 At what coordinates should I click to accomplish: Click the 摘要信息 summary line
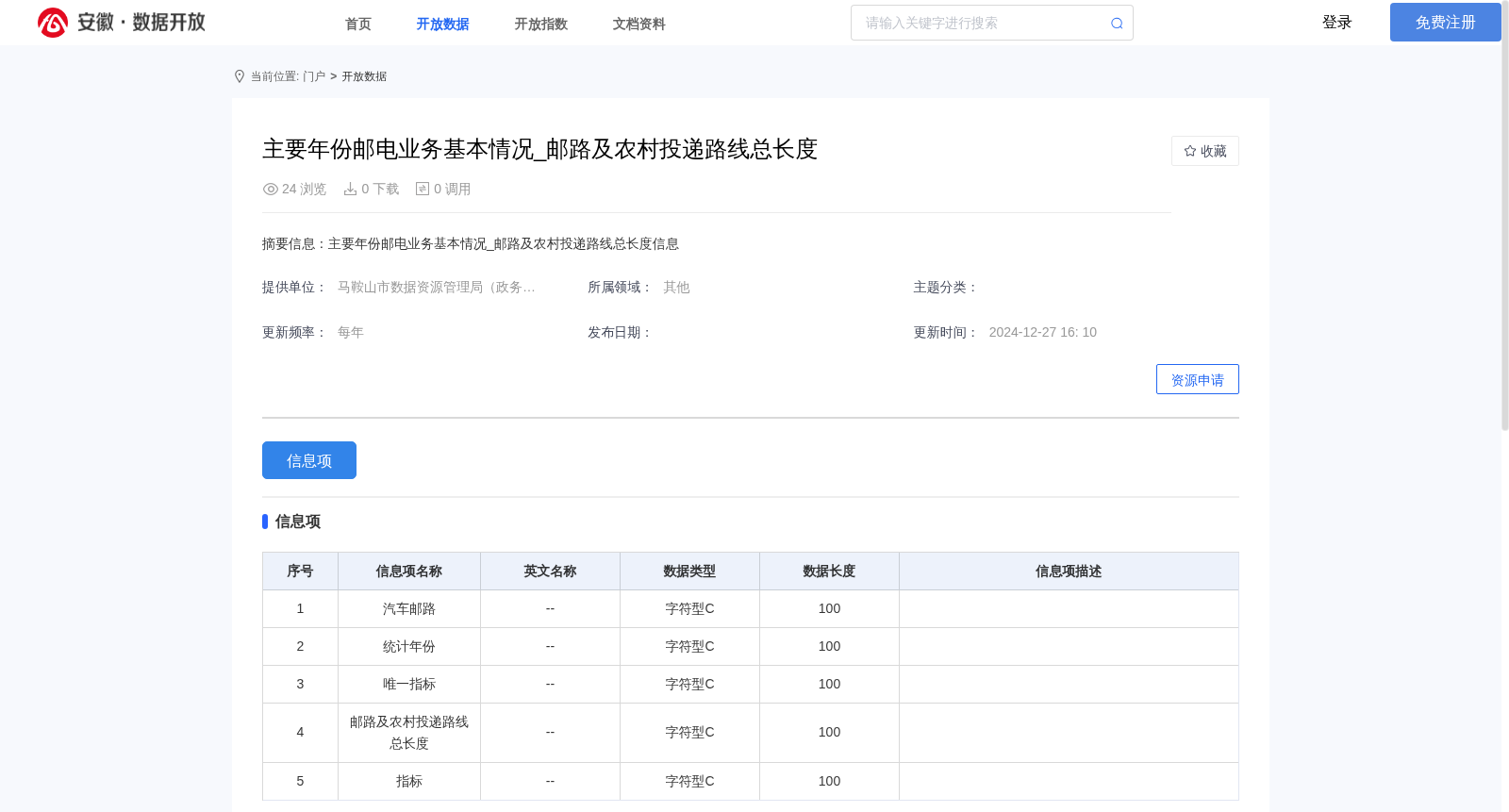pos(471,243)
